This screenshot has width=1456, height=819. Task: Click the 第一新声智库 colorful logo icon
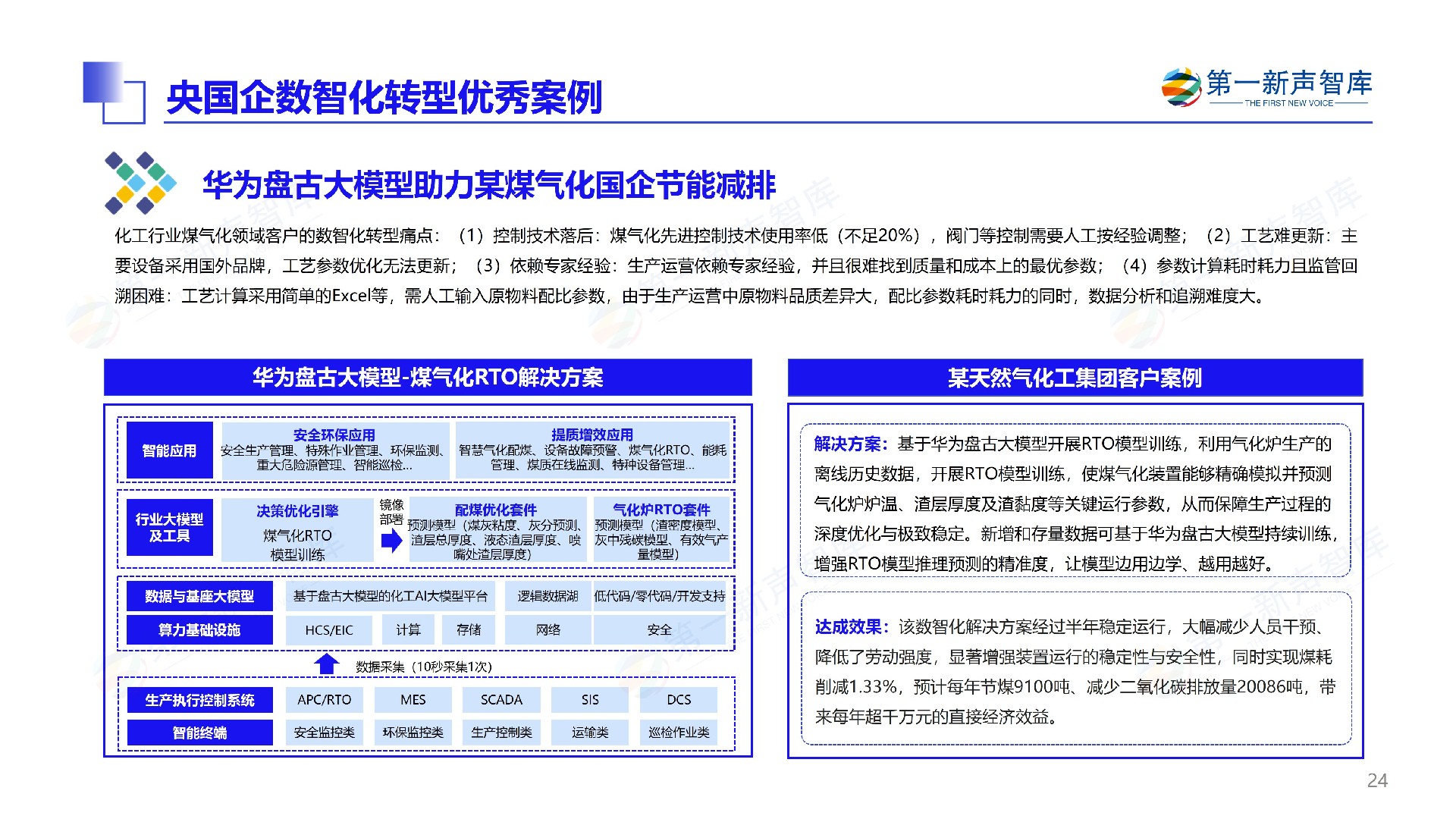click(1181, 88)
